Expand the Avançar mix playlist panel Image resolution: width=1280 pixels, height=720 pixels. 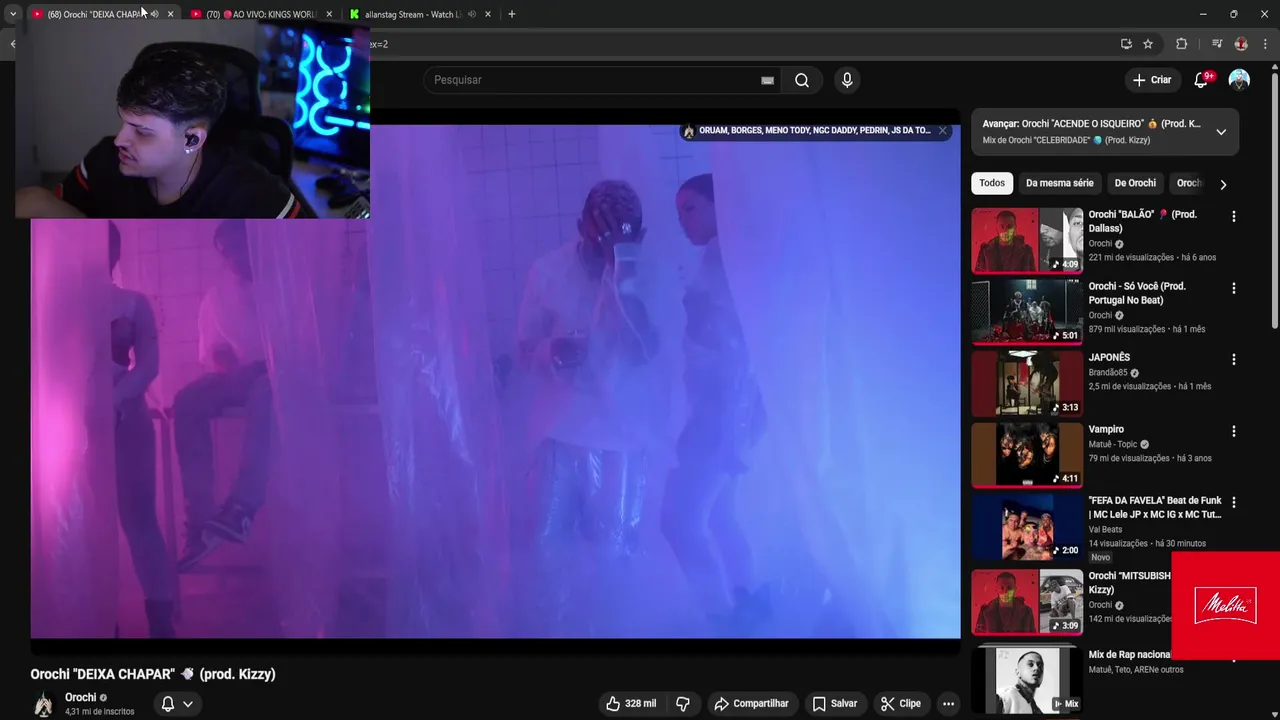pos(1221,131)
